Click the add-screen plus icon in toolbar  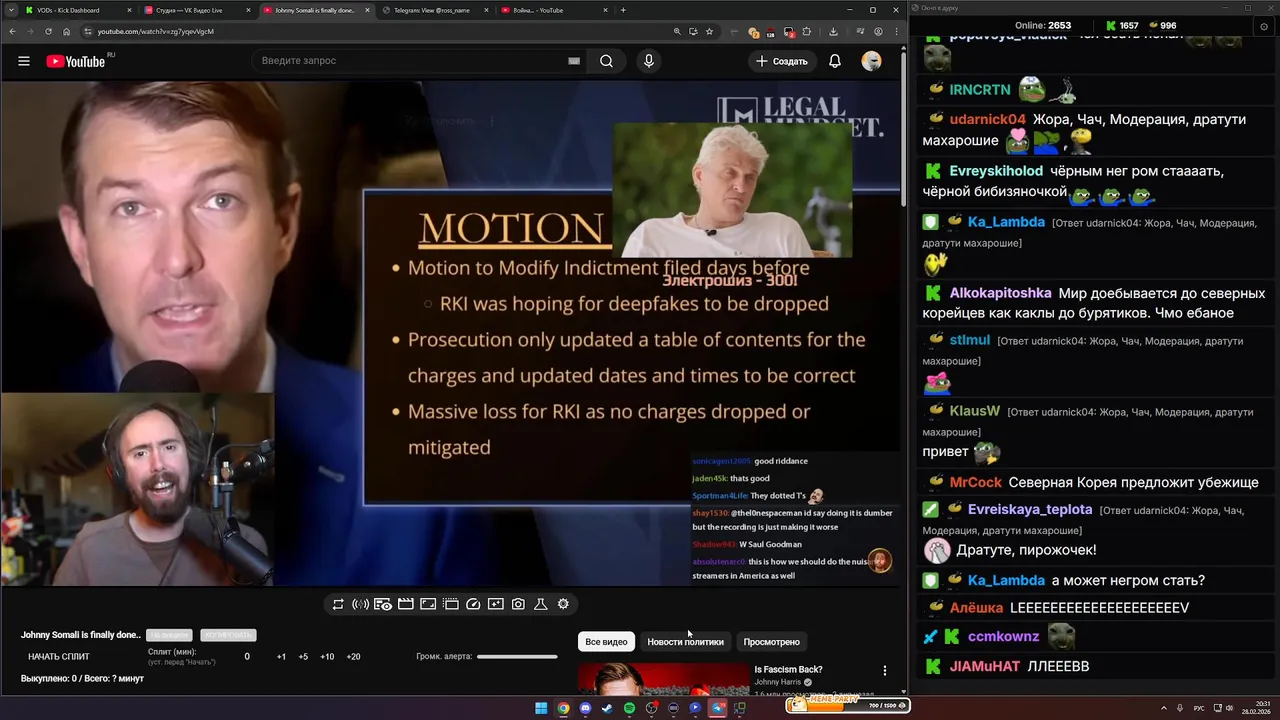[496, 604]
